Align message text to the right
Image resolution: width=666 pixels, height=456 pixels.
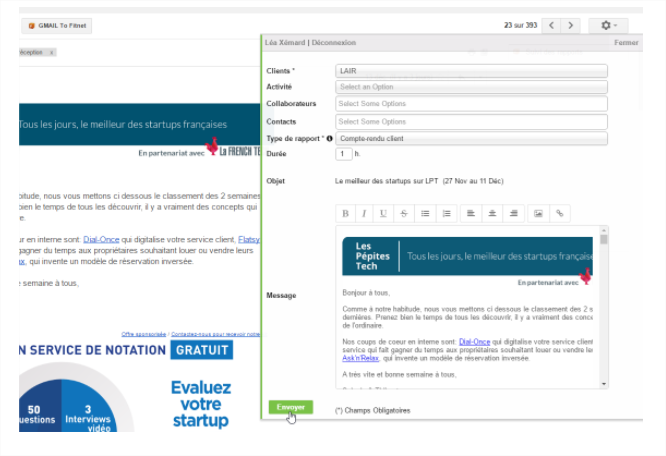[x=514, y=213]
